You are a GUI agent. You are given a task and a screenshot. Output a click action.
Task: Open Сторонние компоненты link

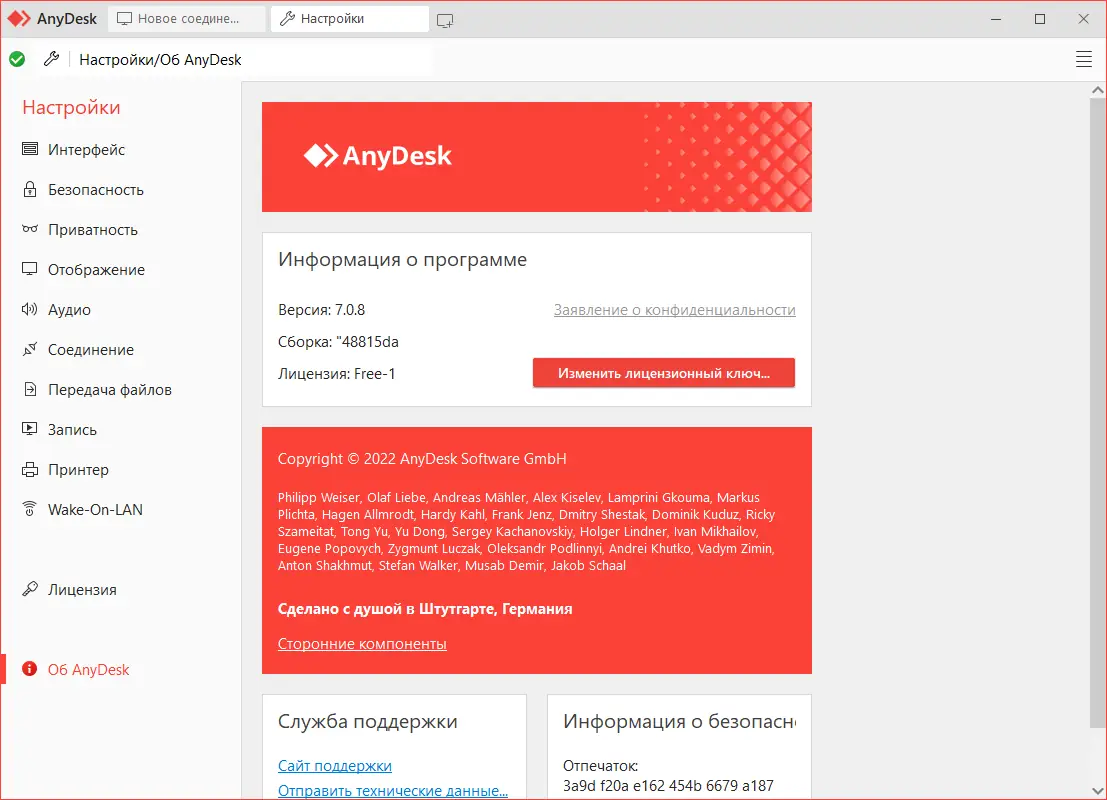coord(361,644)
